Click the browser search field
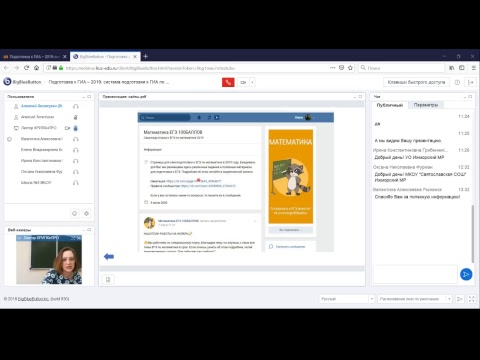 tap(402, 68)
